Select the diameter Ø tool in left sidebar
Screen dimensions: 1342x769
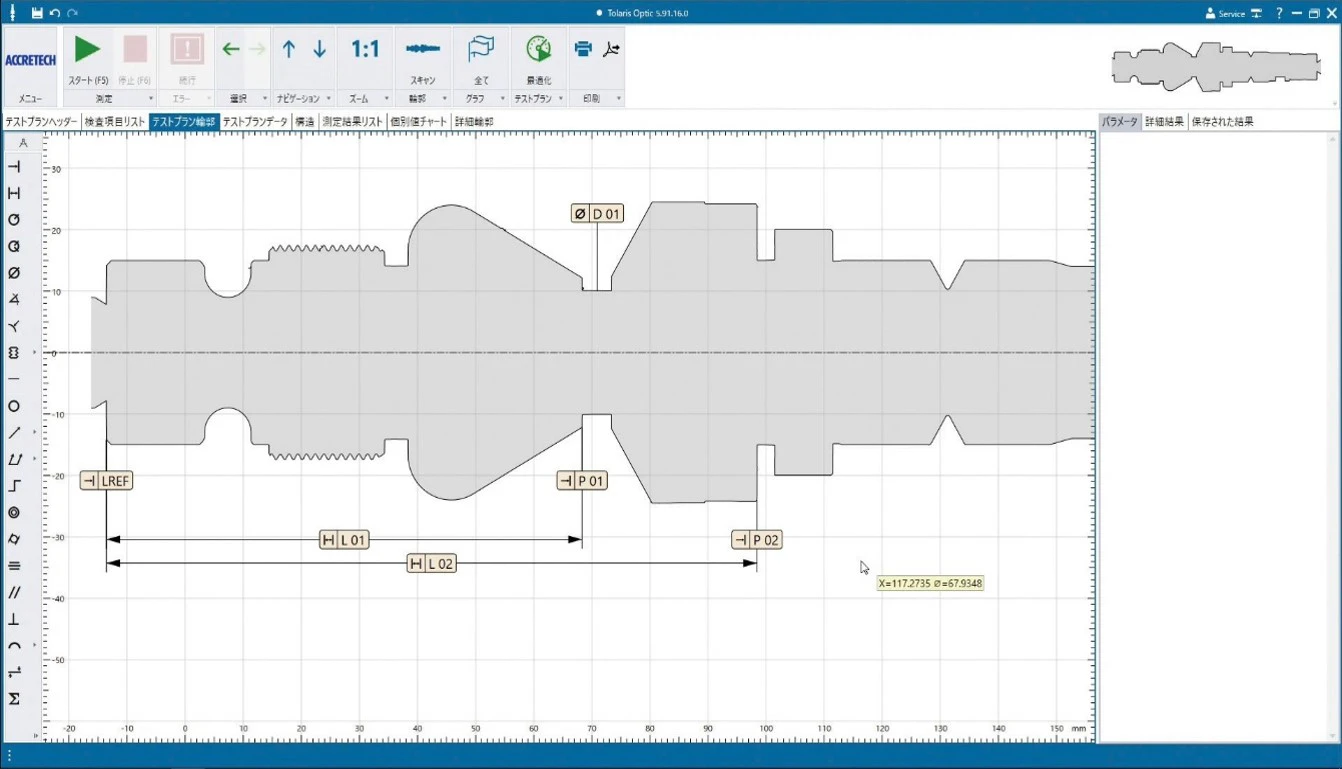[14, 273]
